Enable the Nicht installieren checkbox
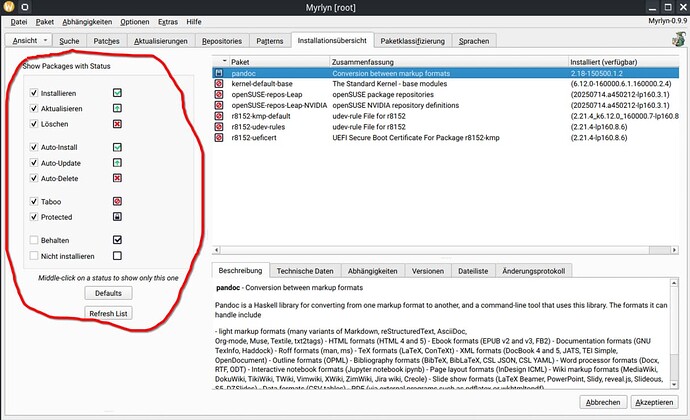The width and height of the screenshot is (690, 420). pos(35,256)
